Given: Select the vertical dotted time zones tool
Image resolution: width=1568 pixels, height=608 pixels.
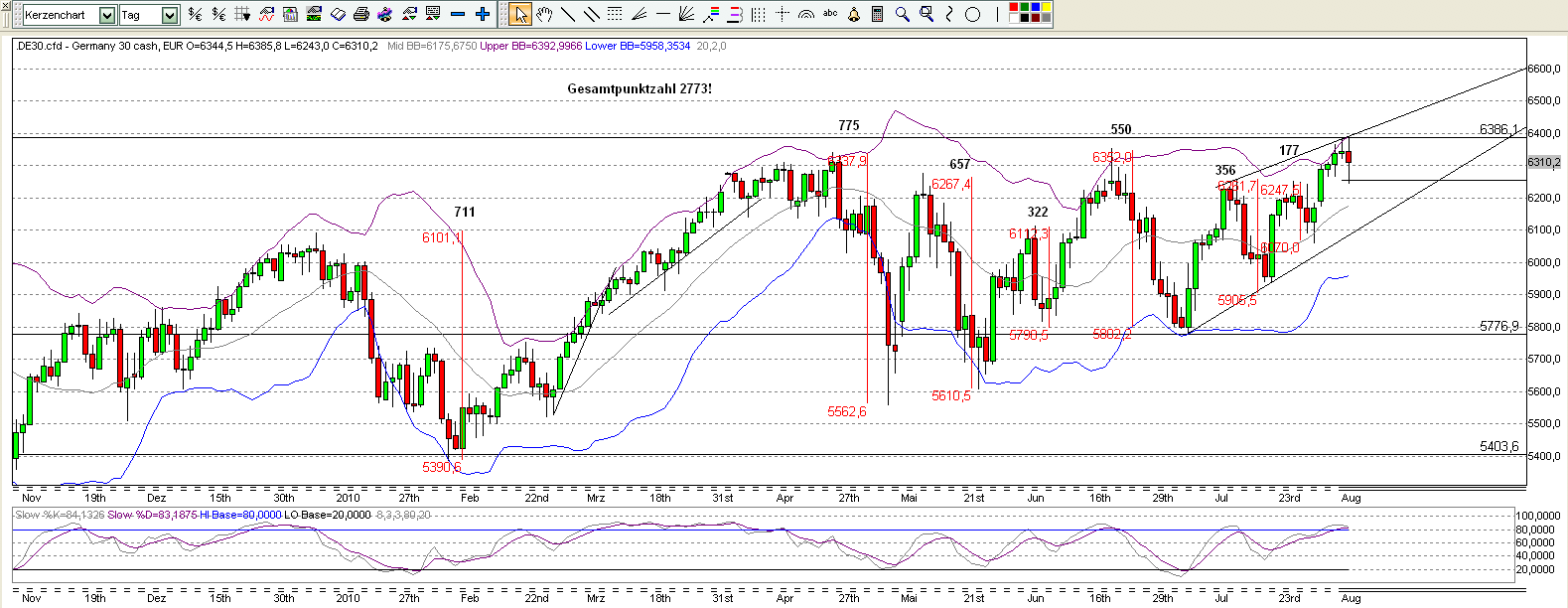Looking at the screenshot, I should coord(758,14).
